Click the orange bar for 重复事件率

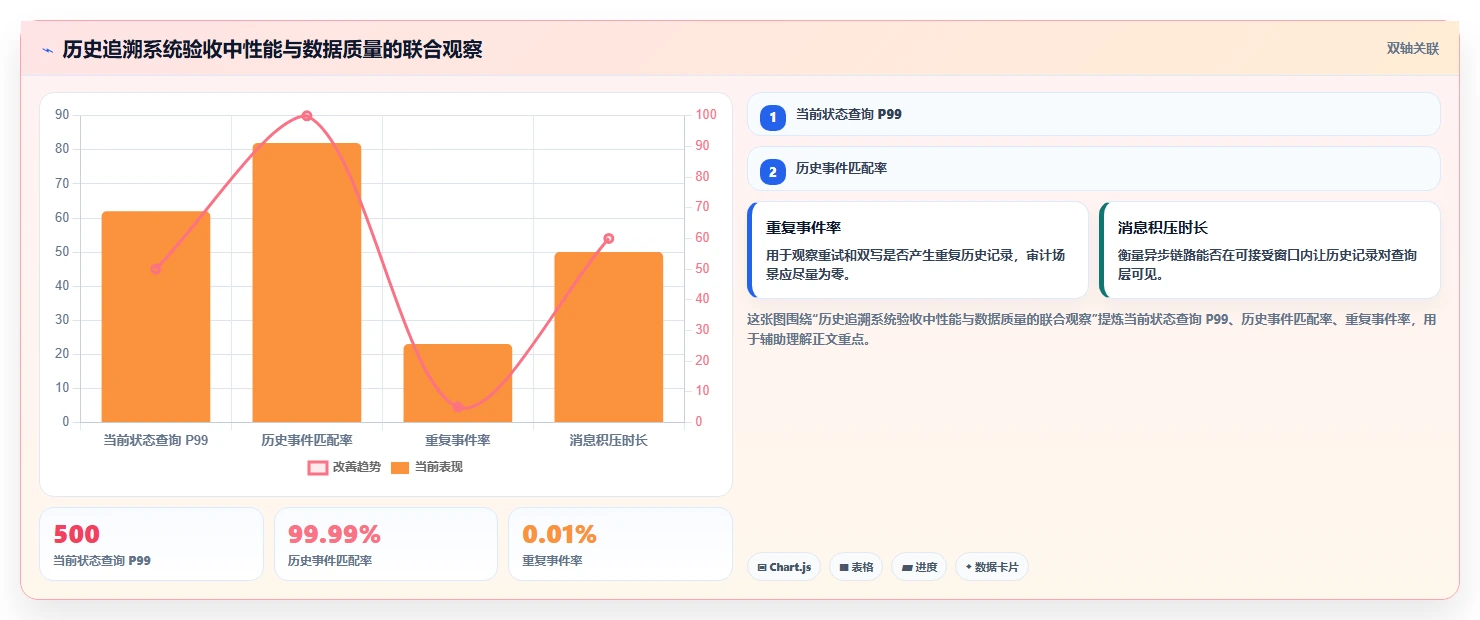(458, 383)
